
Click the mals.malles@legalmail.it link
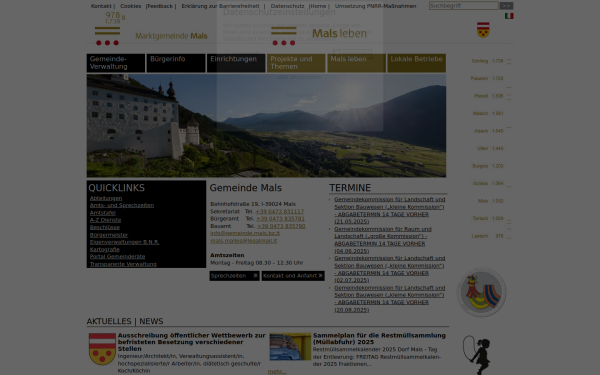point(243,241)
